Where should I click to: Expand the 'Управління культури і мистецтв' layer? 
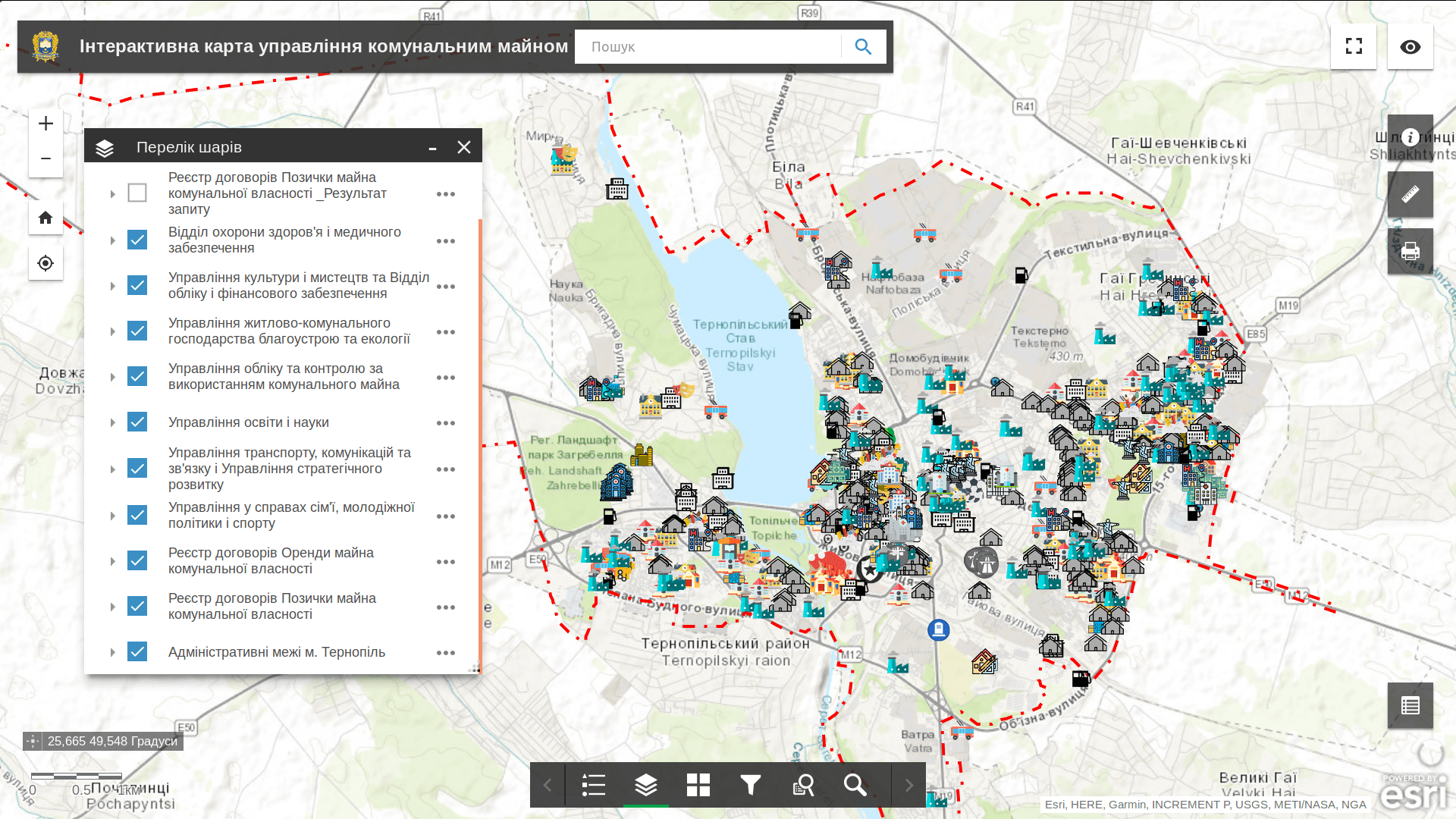pyautogui.click(x=111, y=286)
